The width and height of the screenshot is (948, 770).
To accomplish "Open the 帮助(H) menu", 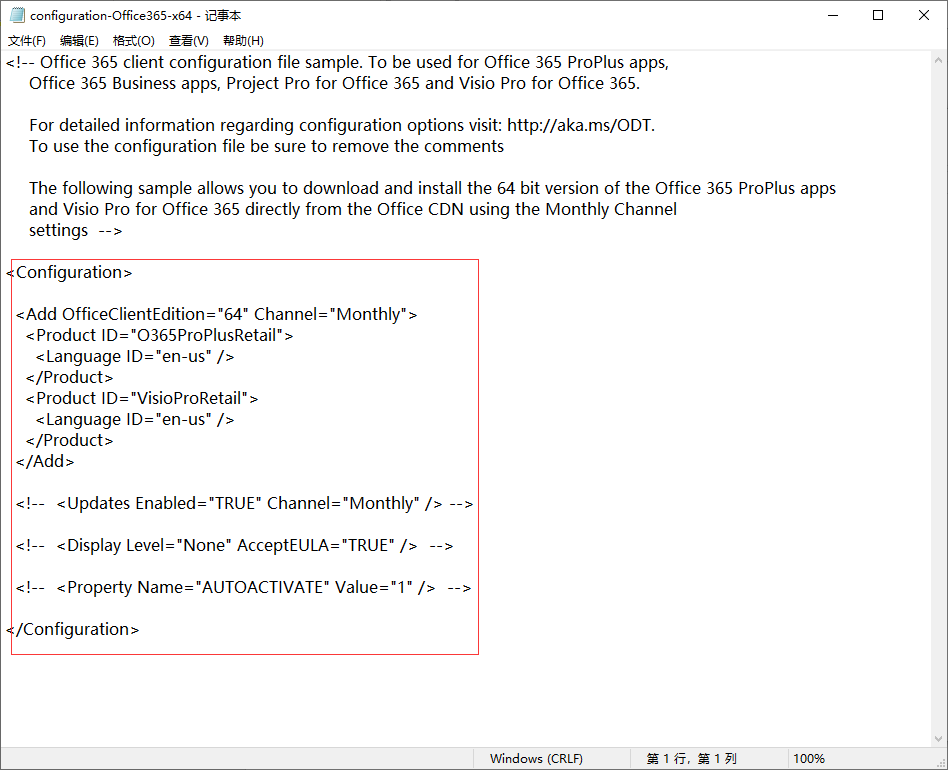I will 243,40.
